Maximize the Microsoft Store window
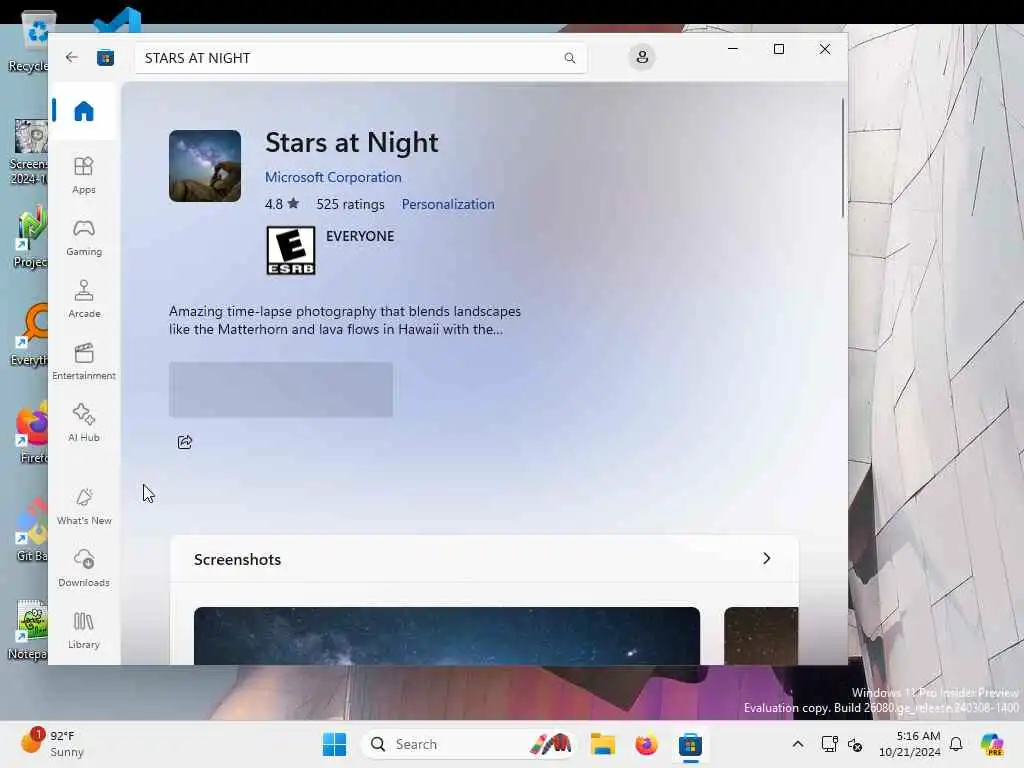 tap(778, 49)
